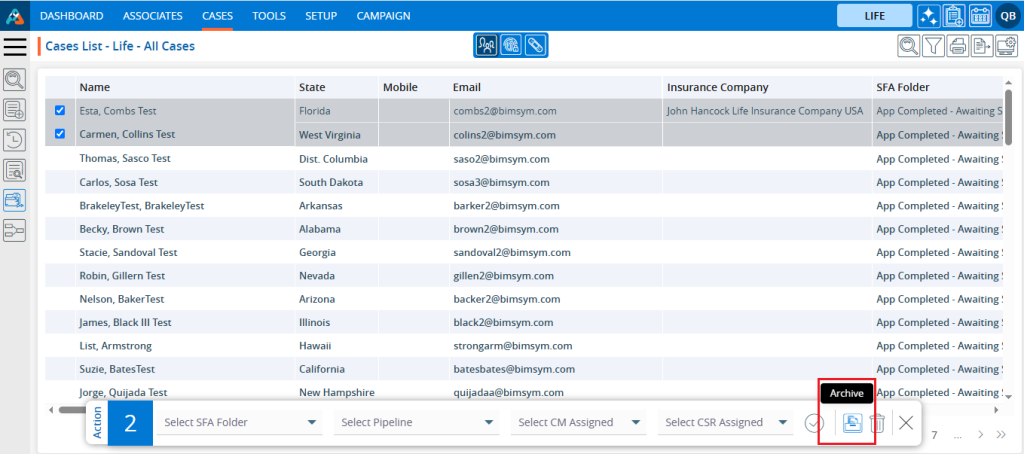Uncheck the Carmen, Collins Test checkbox
1024x454 pixels.
(60, 134)
